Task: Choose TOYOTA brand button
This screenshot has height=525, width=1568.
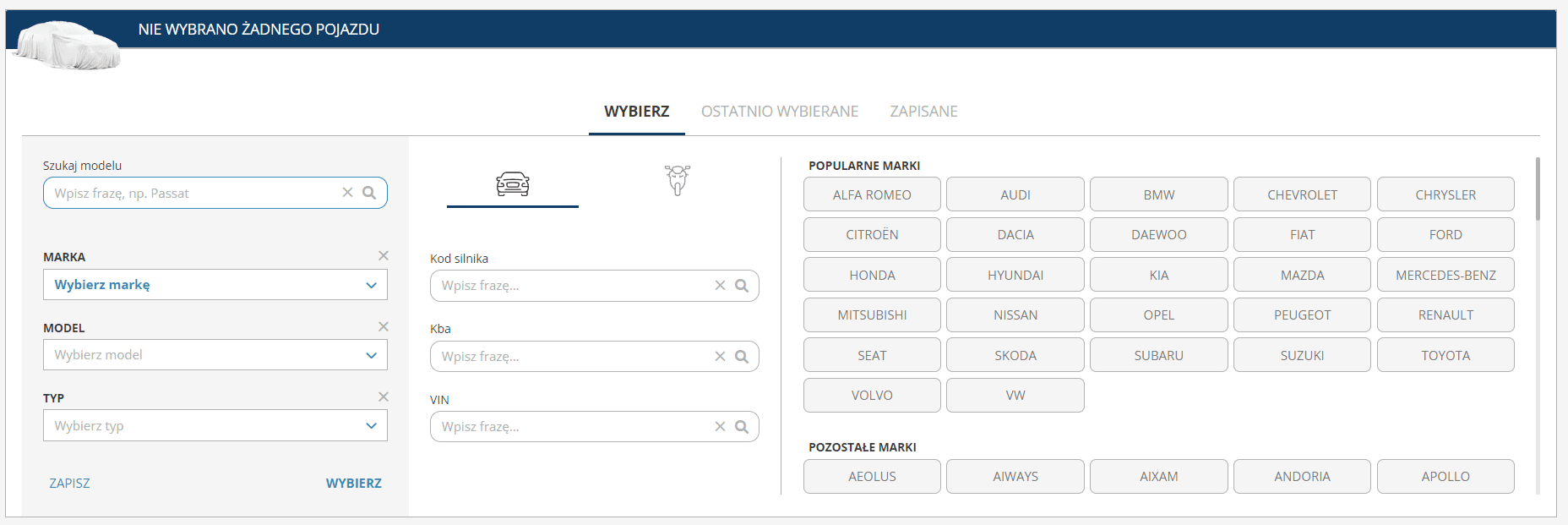Action: click(1445, 355)
